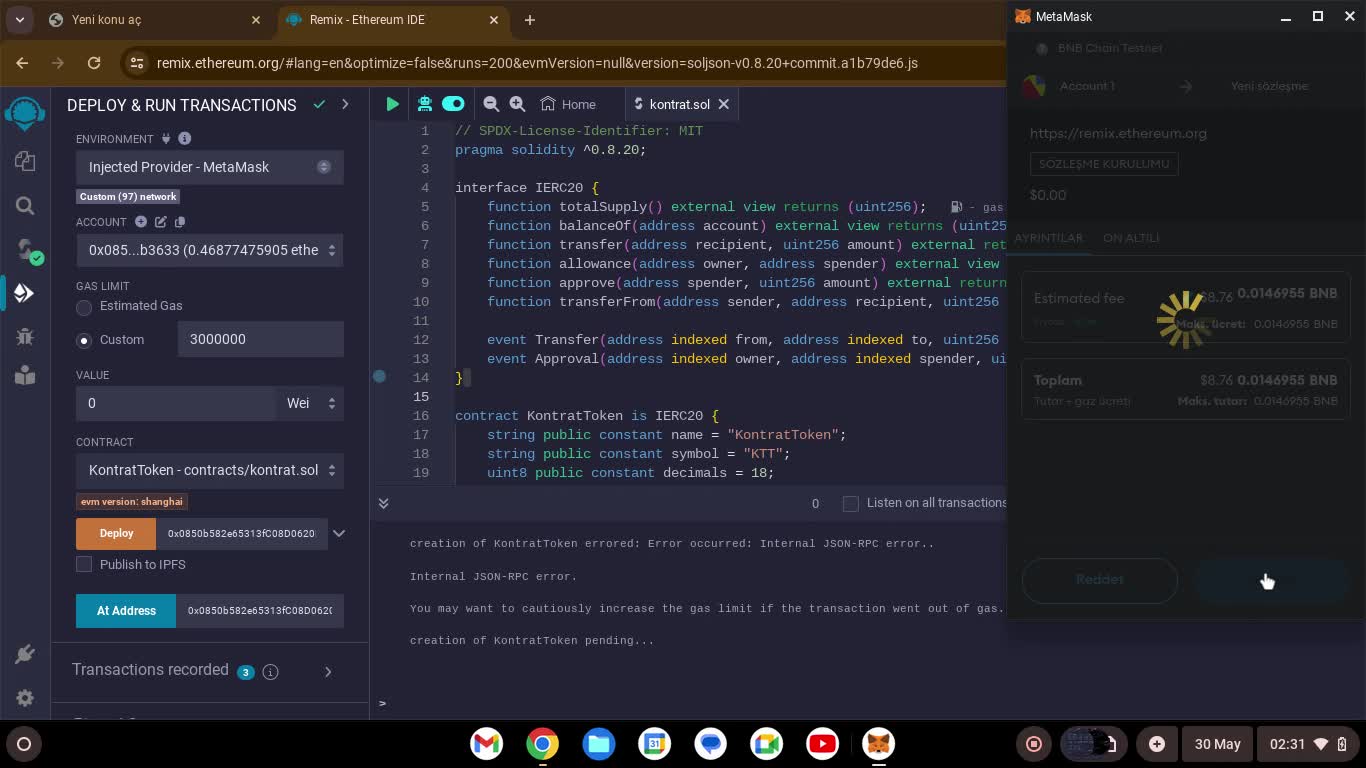Open Gmail from the shelf
1366x768 pixels.
(x=487, y=743)
